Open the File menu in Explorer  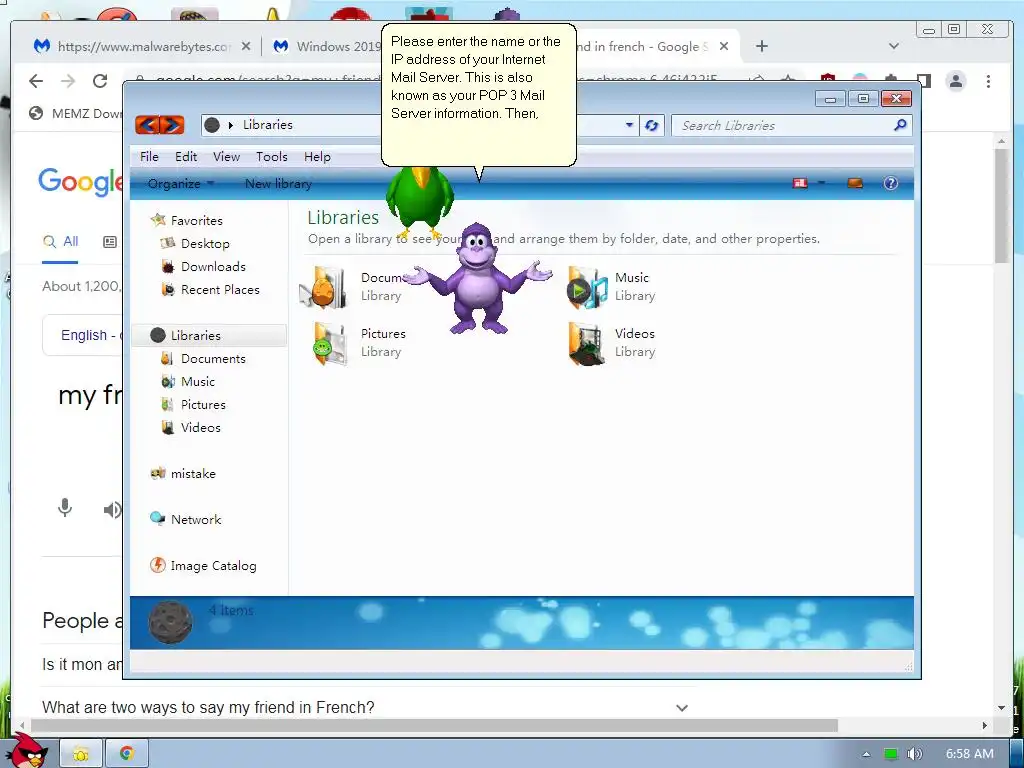[149, 157]
